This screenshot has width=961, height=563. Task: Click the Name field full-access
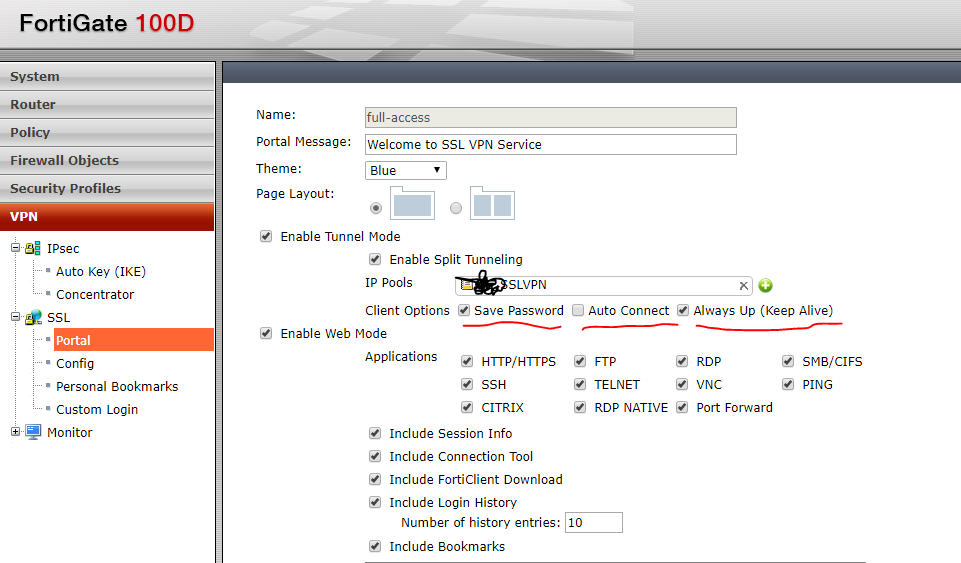click(550, 118)
